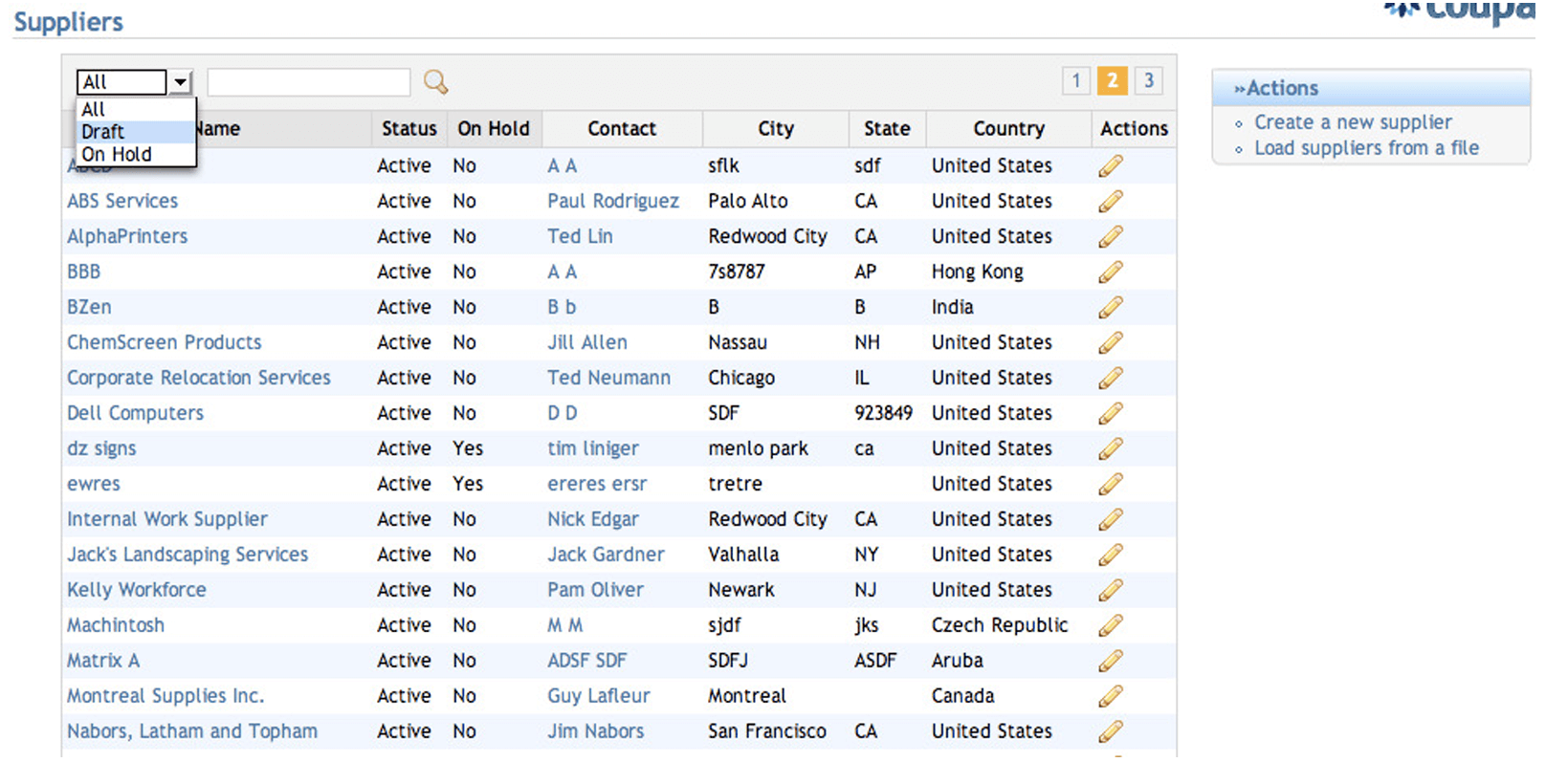The width and height of the screenshot is (1546, 784).
Task: Open the All filter dropdown arrow
Action: coord(180,82)
